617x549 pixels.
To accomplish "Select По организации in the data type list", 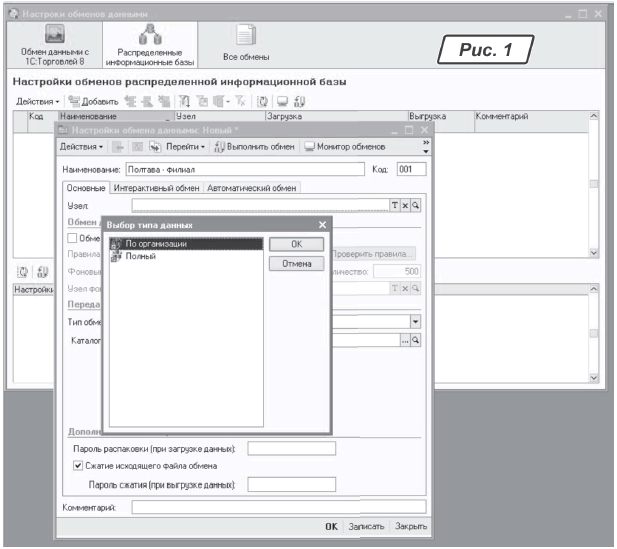I will (155, 244).
